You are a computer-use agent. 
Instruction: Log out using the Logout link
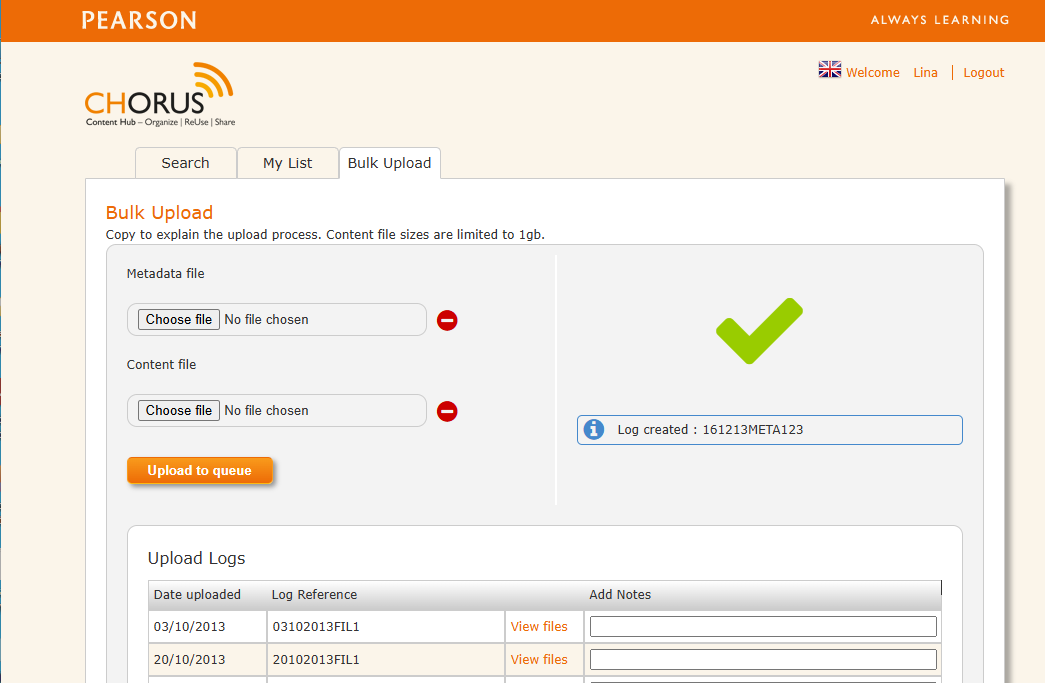click(984, 73)
